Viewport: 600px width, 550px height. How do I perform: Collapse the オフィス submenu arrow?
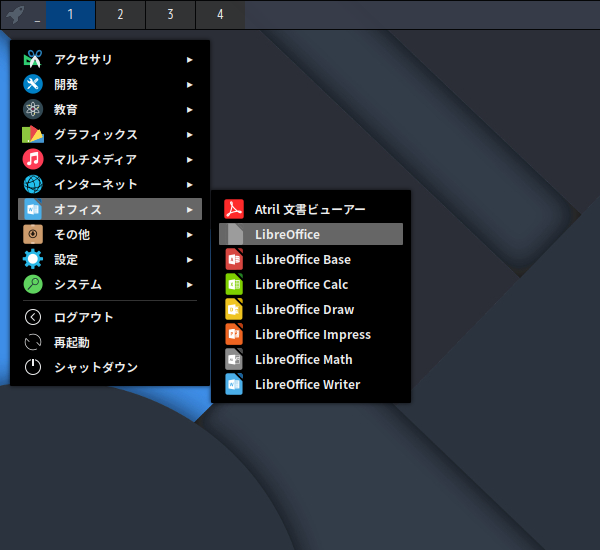tap(189, 210)
